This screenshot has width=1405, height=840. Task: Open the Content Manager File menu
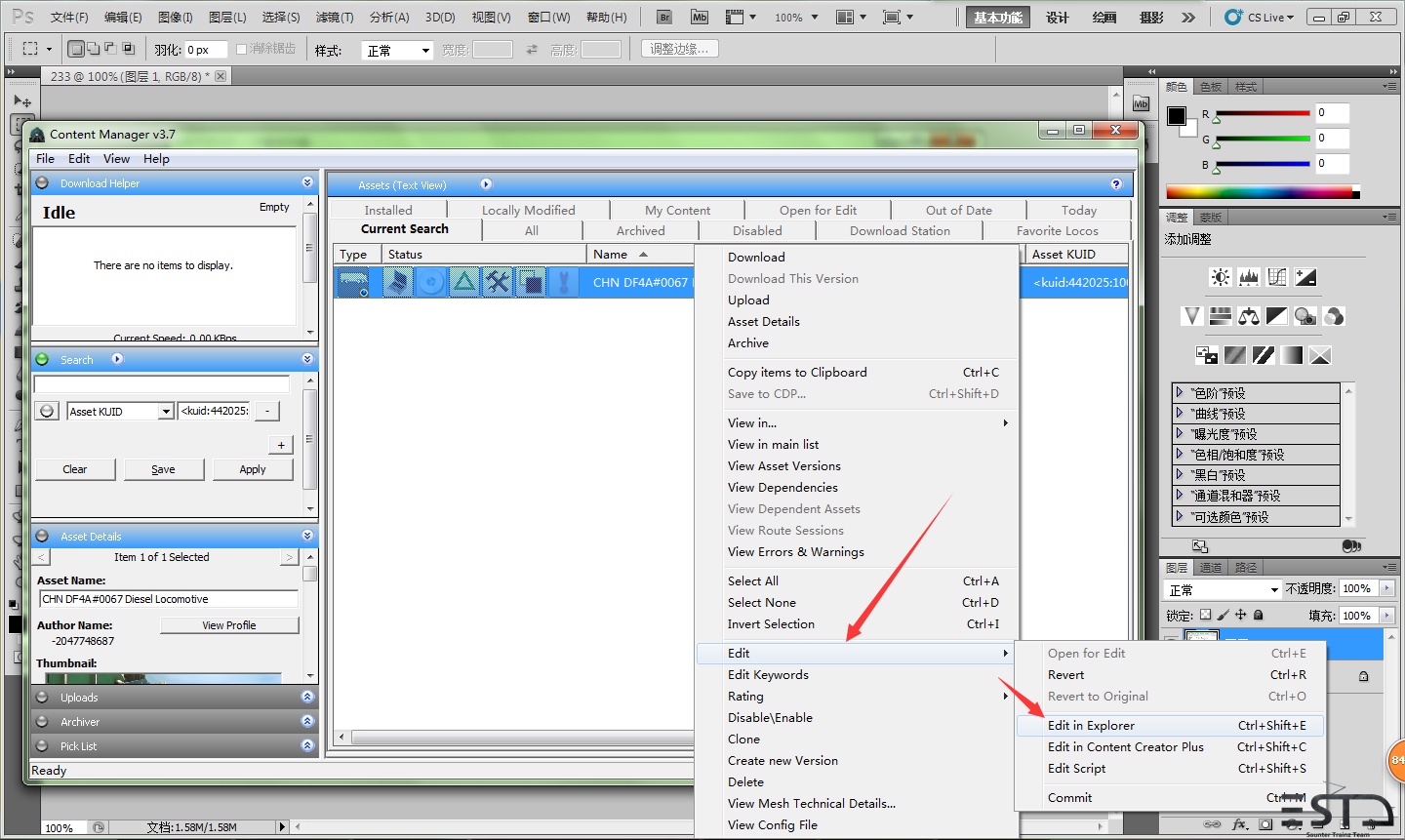pos(46,158)
